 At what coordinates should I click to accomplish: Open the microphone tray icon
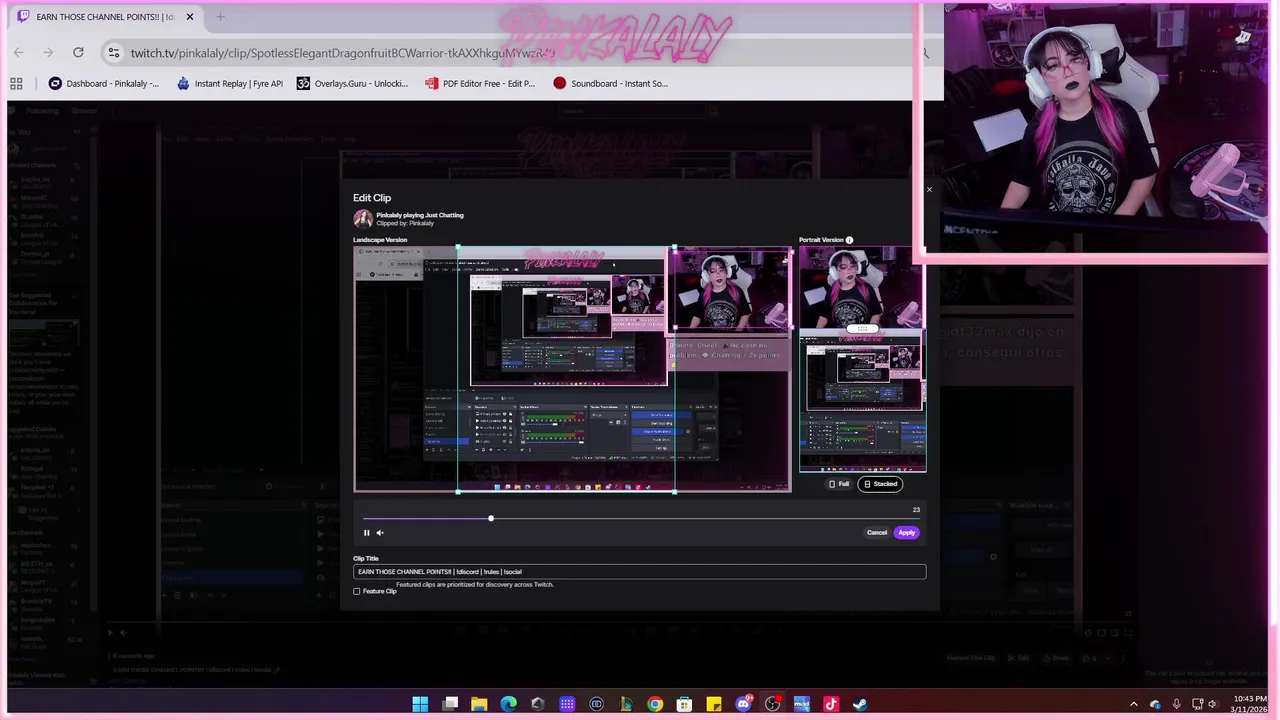point(1177,704)
